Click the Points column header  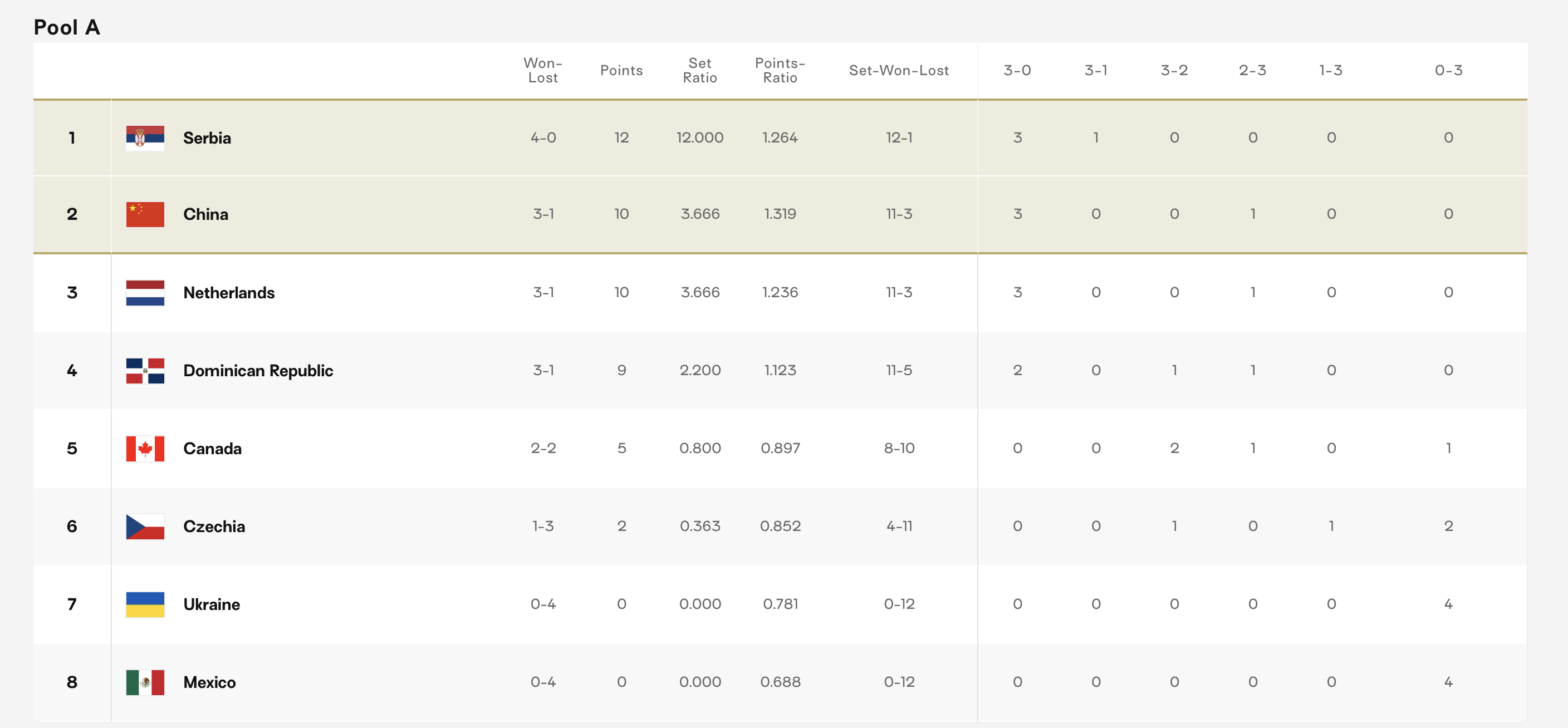[x=621, y=71]
